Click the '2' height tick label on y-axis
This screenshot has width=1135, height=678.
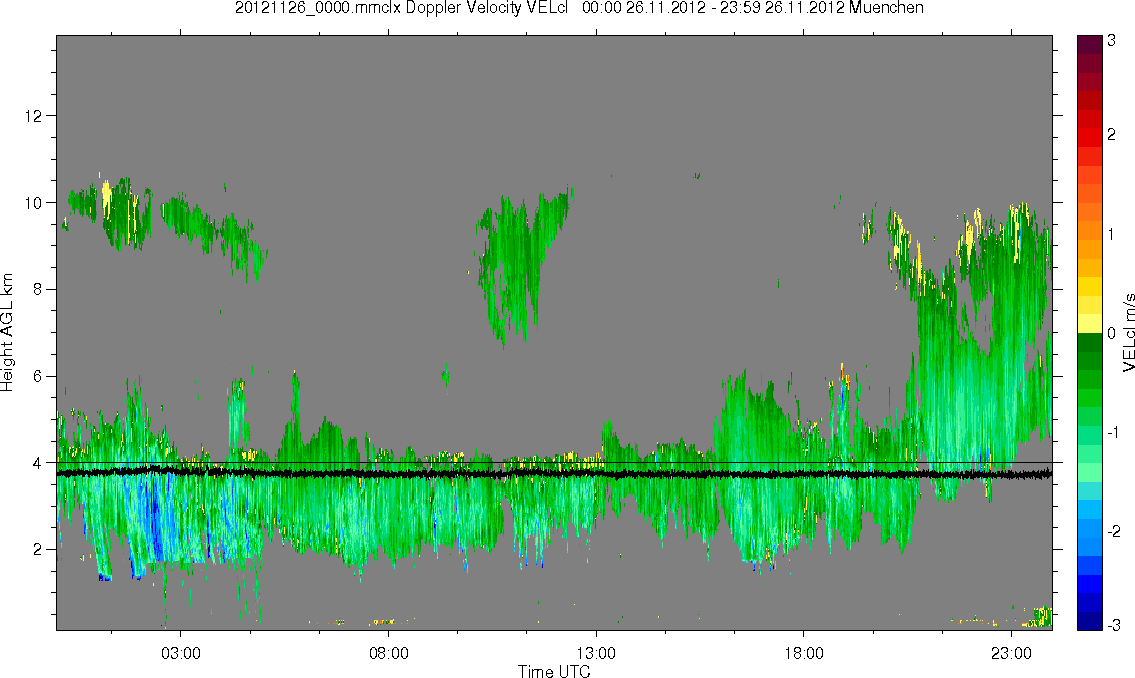coord(37,549)
